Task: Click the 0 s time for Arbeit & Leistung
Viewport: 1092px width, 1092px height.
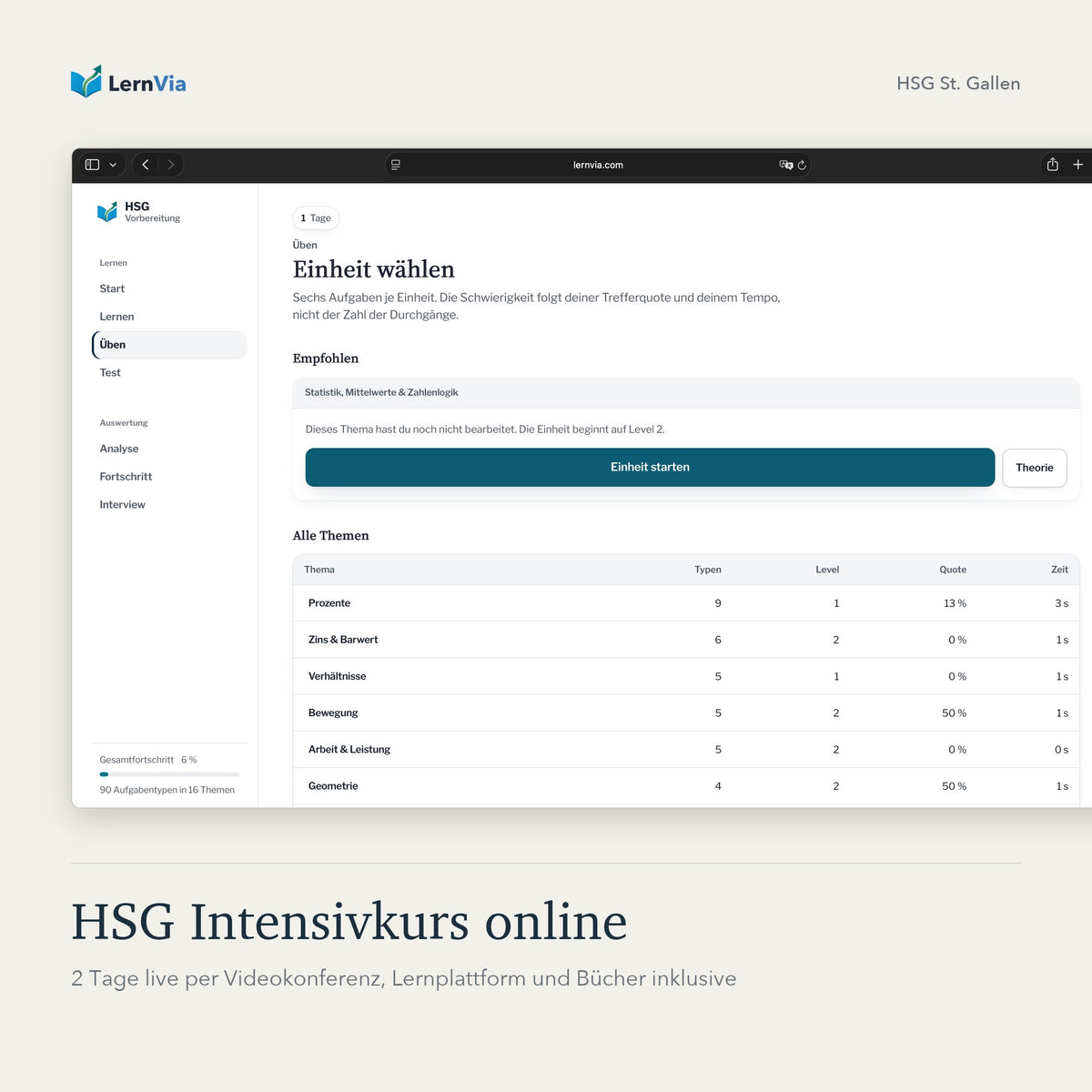Action: tap(1061, 750)
